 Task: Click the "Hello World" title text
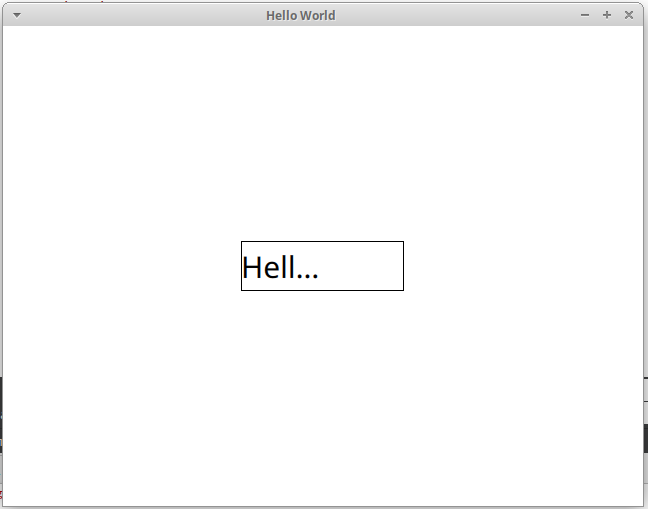(x=300, y=15)
